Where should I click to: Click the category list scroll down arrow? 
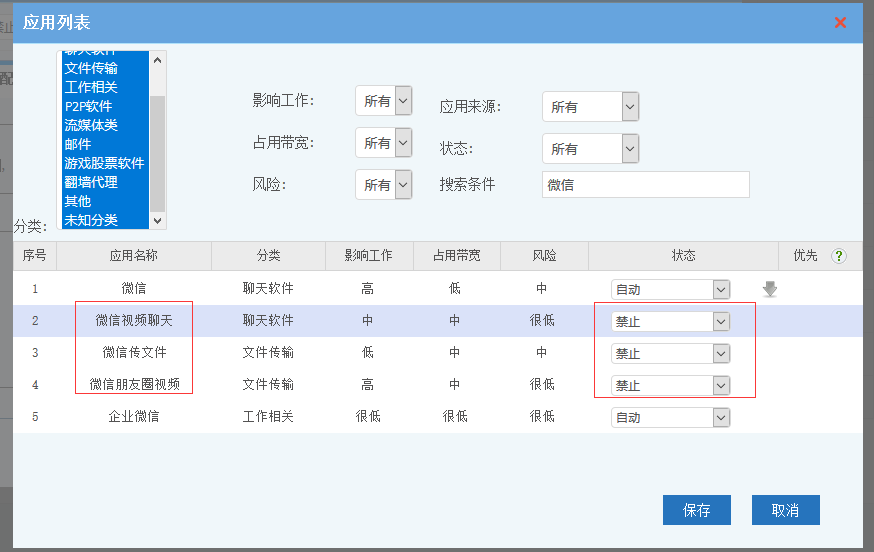[158, 220]
